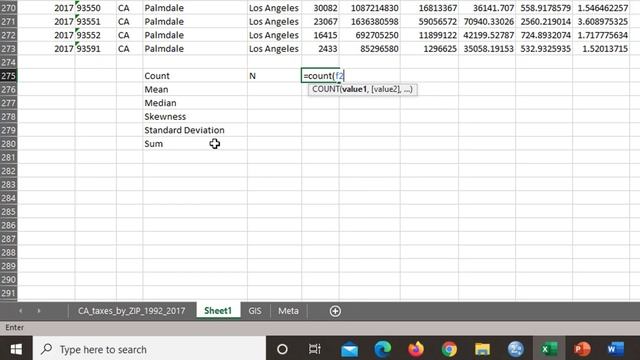Viewport: 640px width, 360px height.
Task: Click Palmdale cell in row 272
Action: point(195,35)
